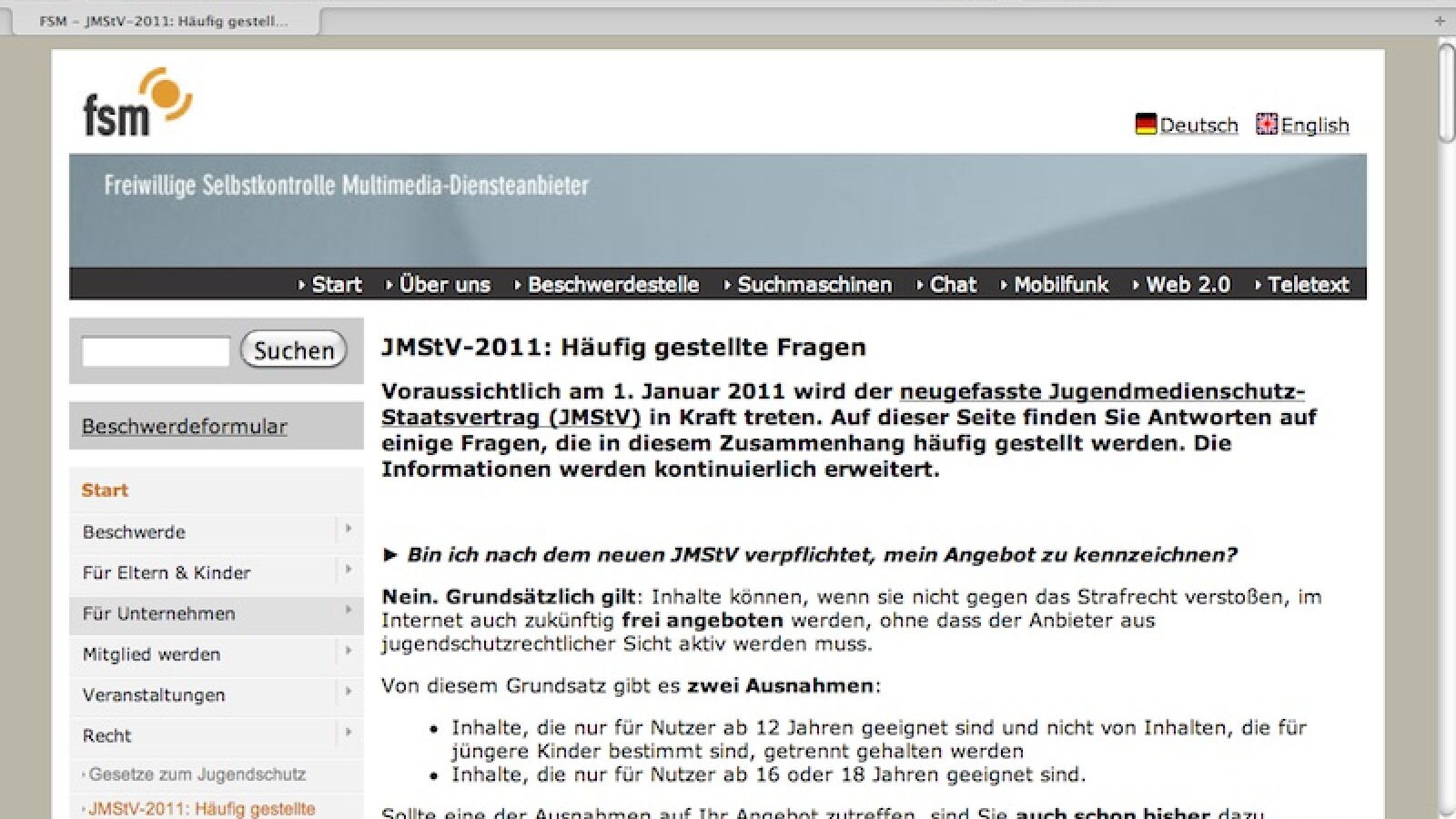The width and height of the screenshot is (1456, 819).
Task: Click the UK flag icon
Action: point(1267,125)
